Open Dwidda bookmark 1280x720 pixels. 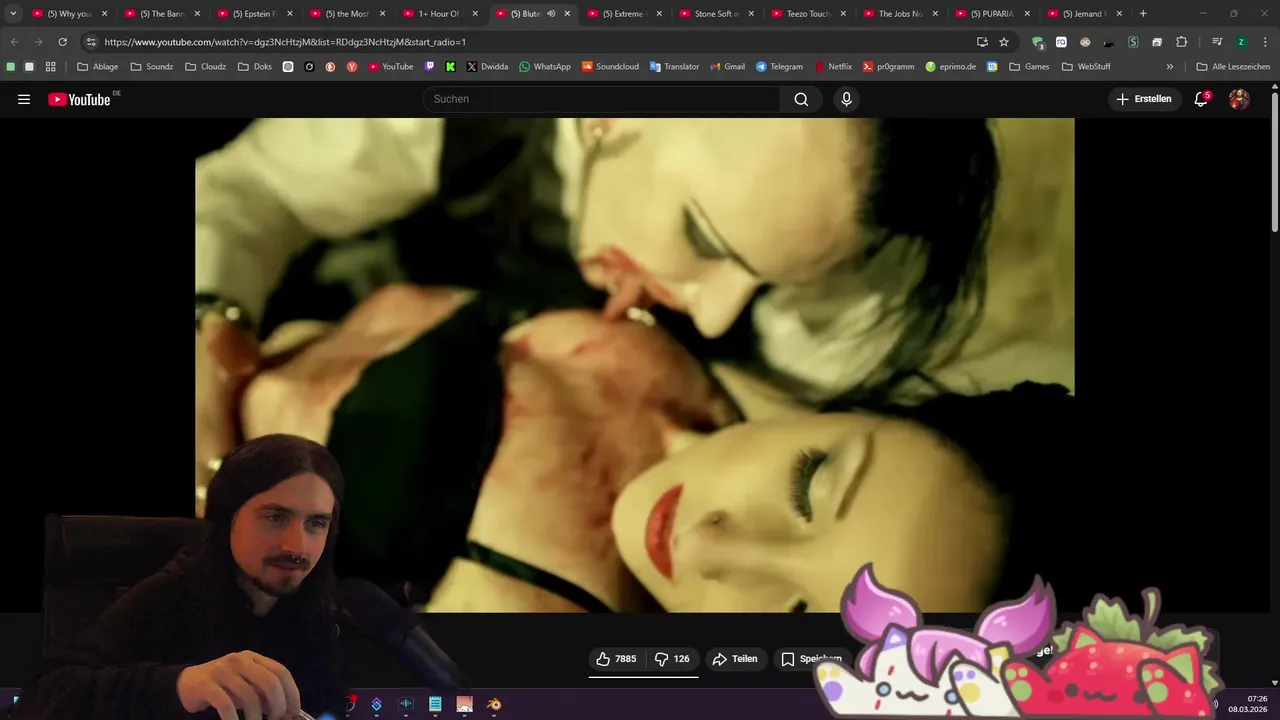[487, 67]
